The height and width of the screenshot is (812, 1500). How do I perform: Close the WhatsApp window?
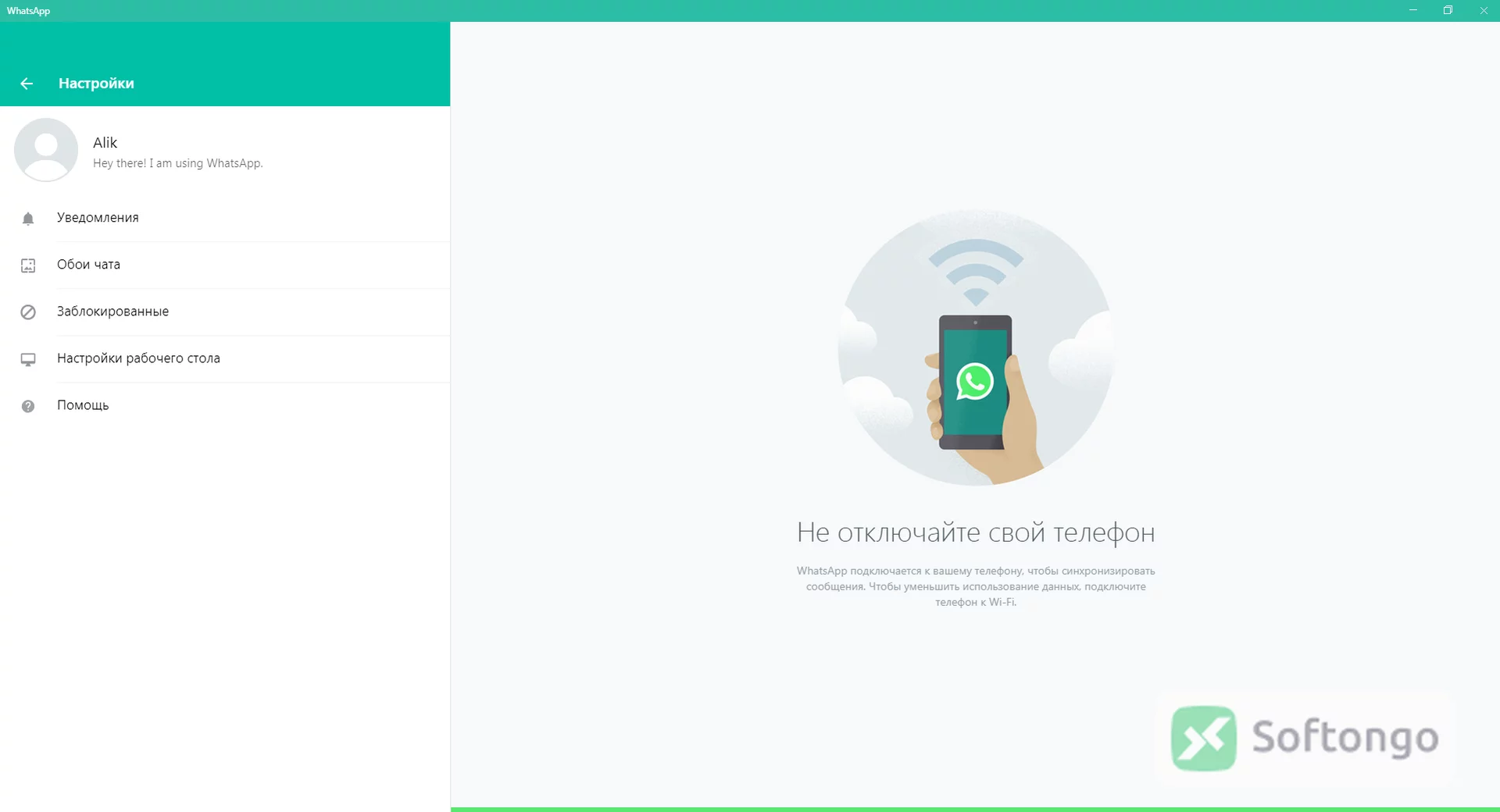1483,10
